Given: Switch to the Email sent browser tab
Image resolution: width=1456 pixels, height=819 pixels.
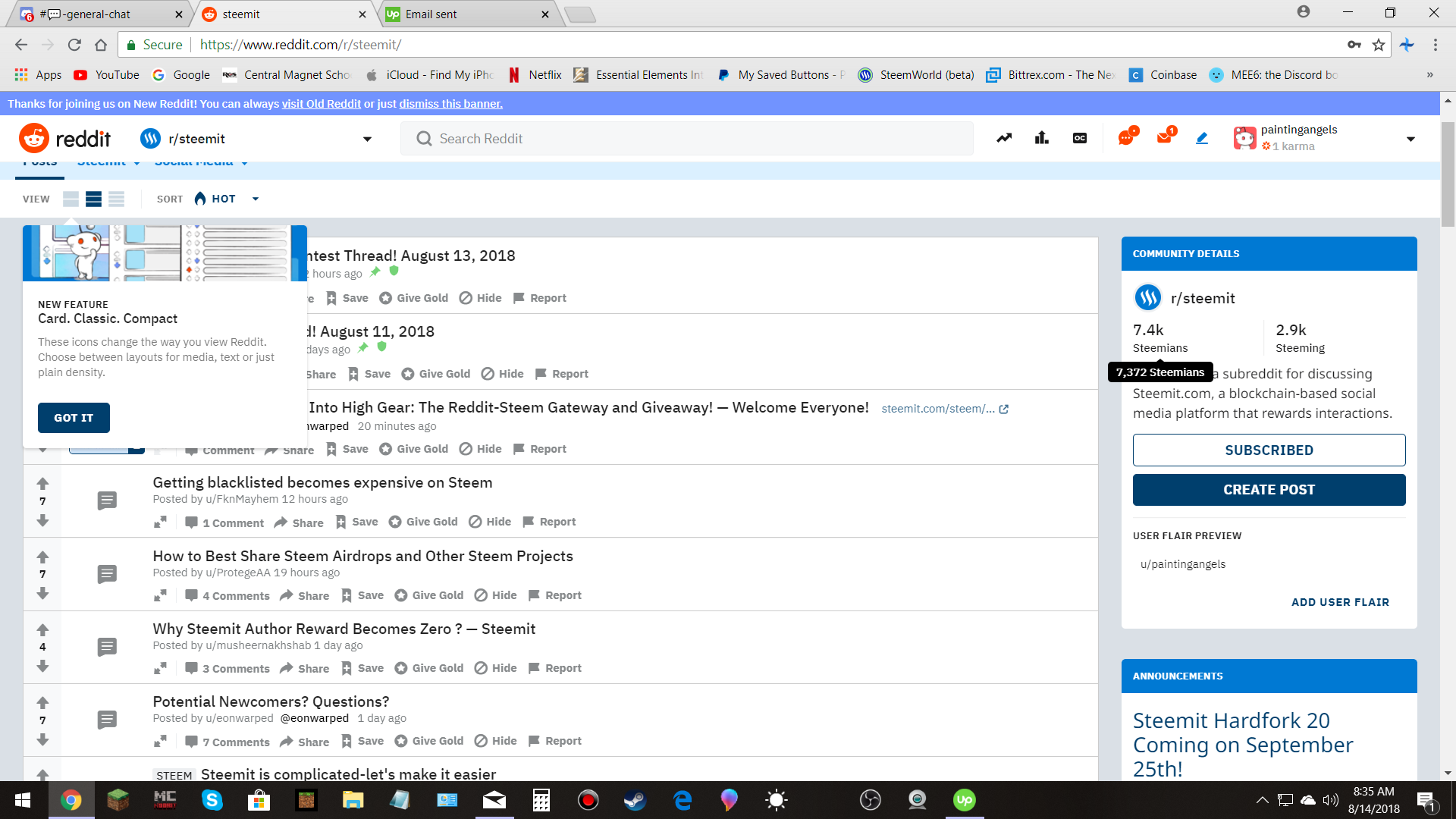Looking at the screenshot, I should (467, 14).
